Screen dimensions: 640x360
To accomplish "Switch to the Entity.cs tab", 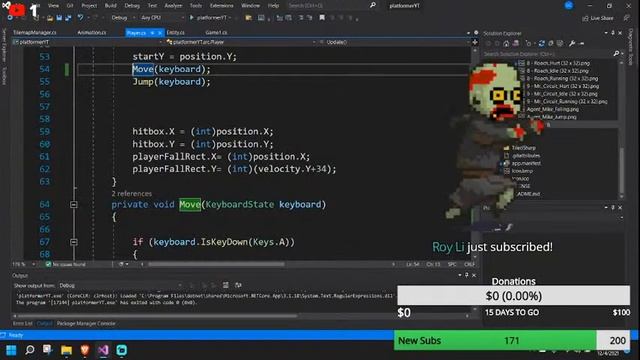I will 176,32.
